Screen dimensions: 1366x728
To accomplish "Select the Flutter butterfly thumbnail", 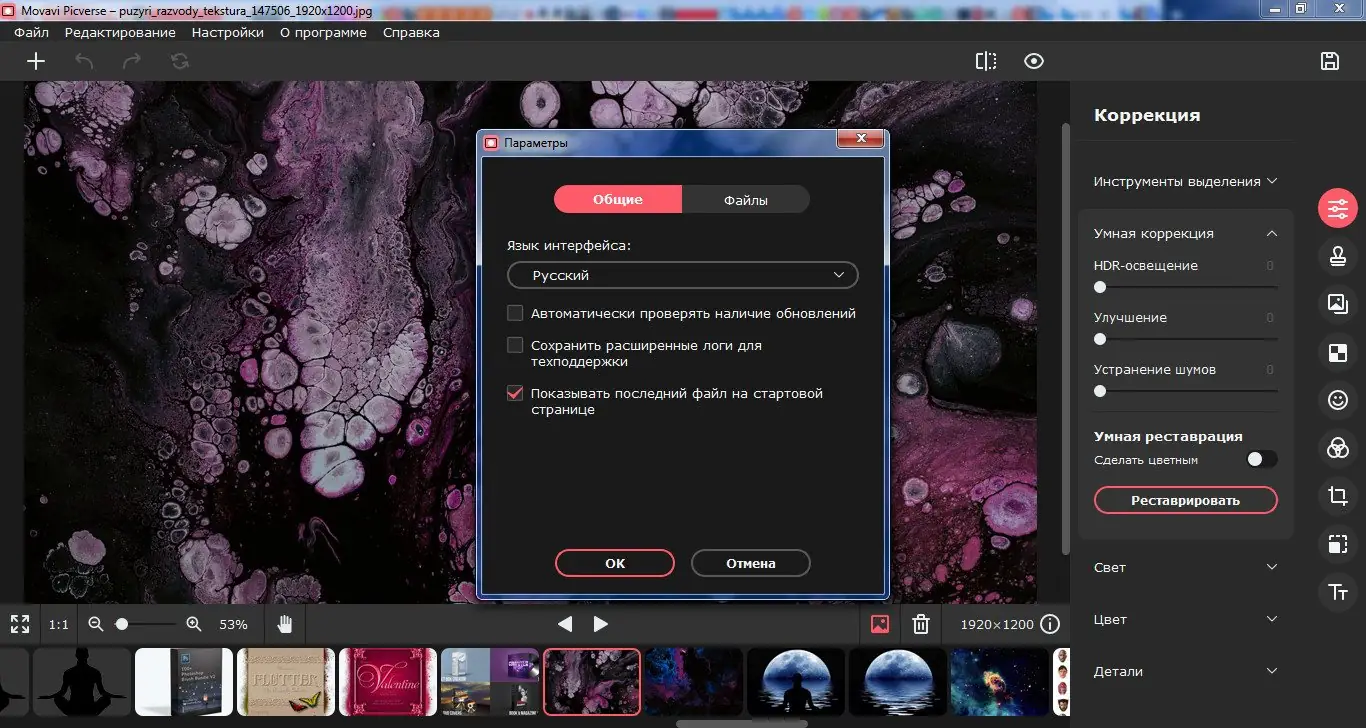I will 286,682.
